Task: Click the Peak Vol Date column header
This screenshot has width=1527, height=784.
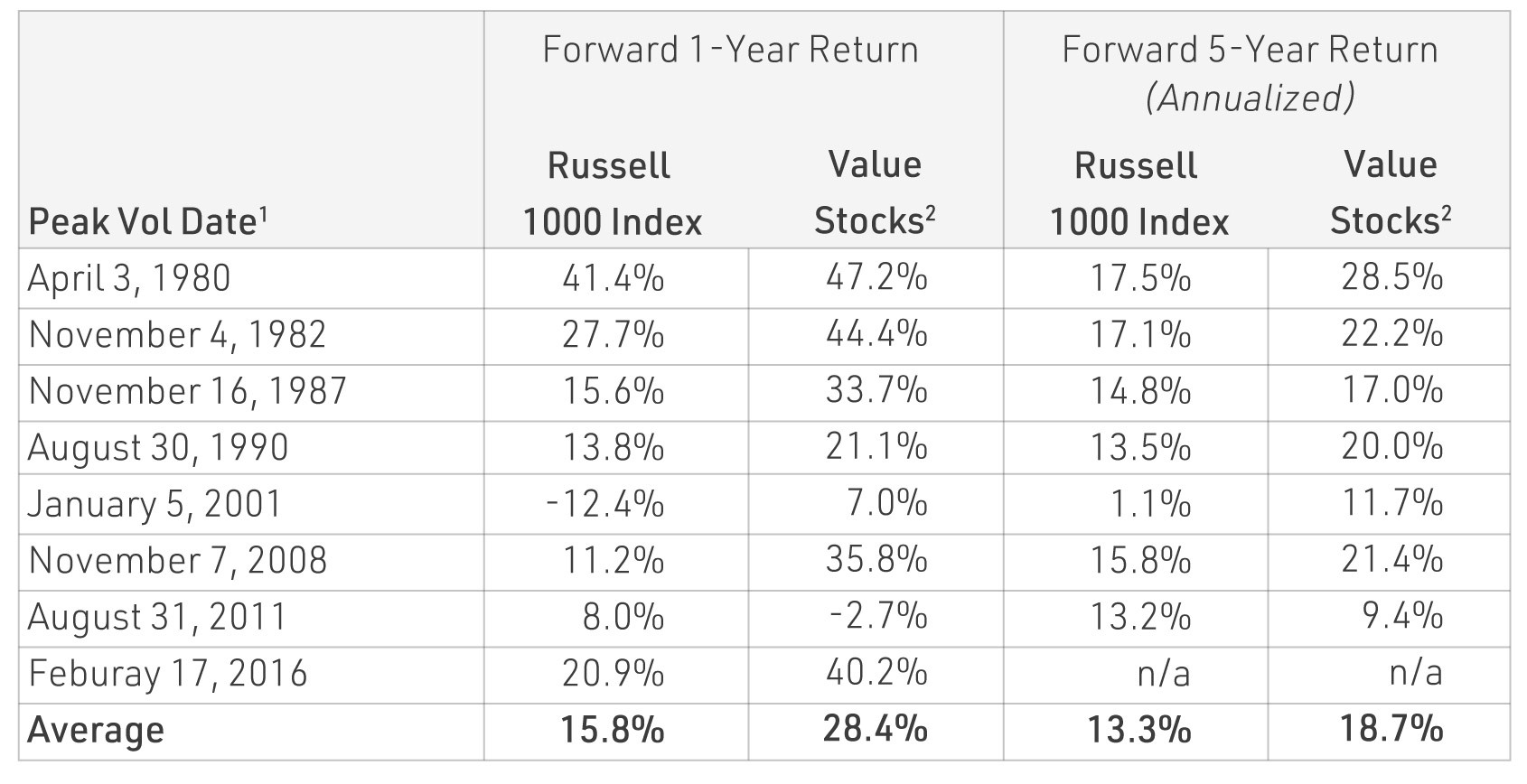Action: 148,221
